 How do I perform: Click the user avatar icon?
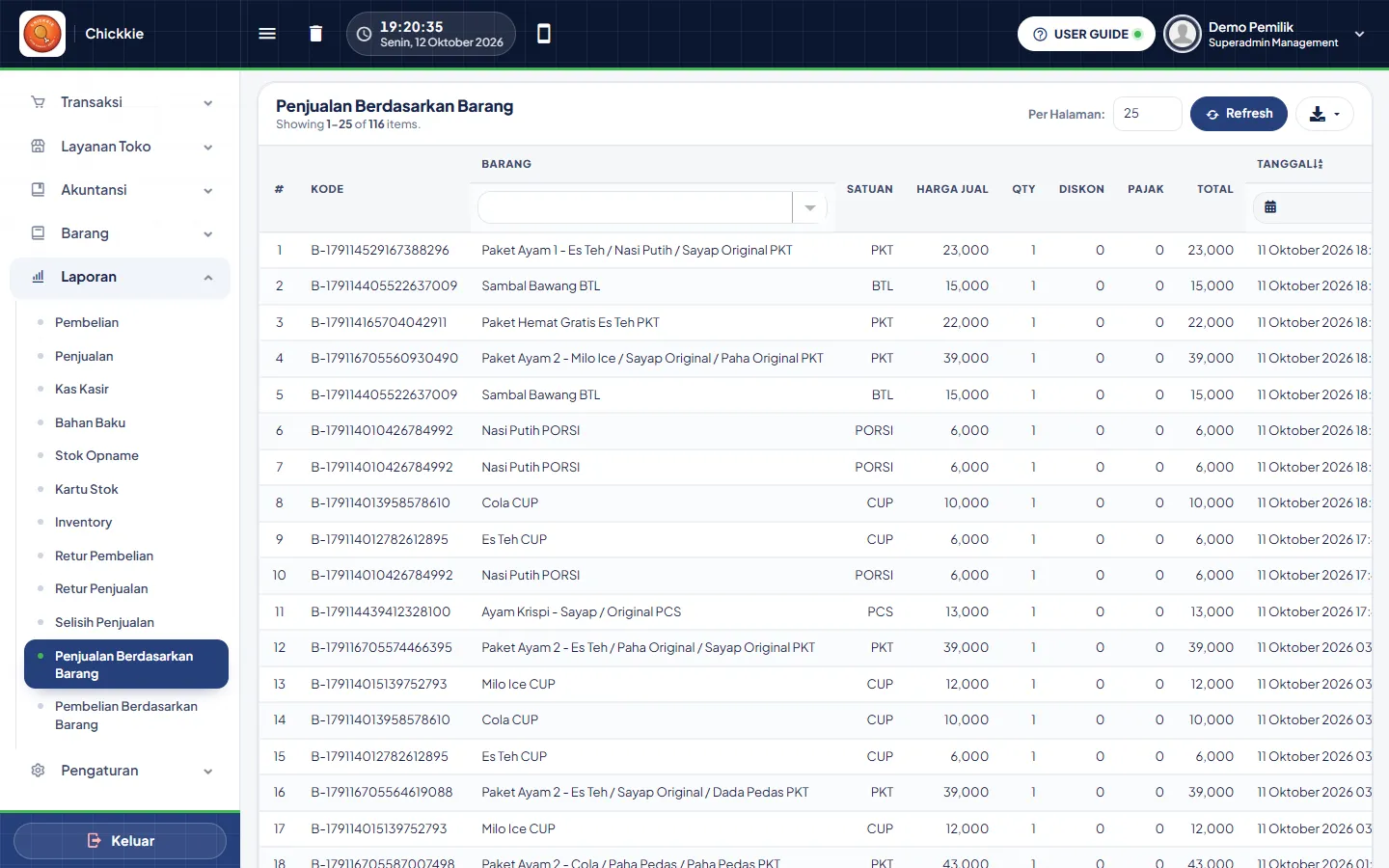[1182, 34]
